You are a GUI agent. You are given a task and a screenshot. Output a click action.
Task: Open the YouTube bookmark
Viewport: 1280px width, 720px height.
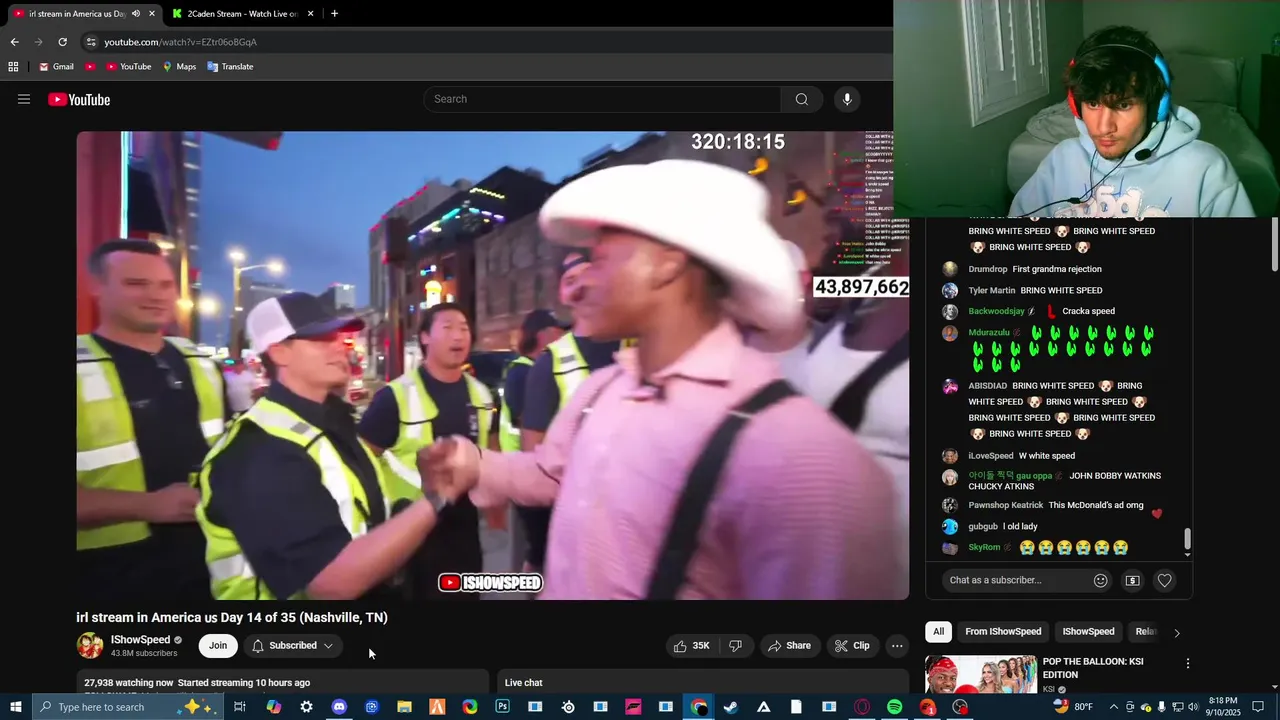(x=128, y=67)
